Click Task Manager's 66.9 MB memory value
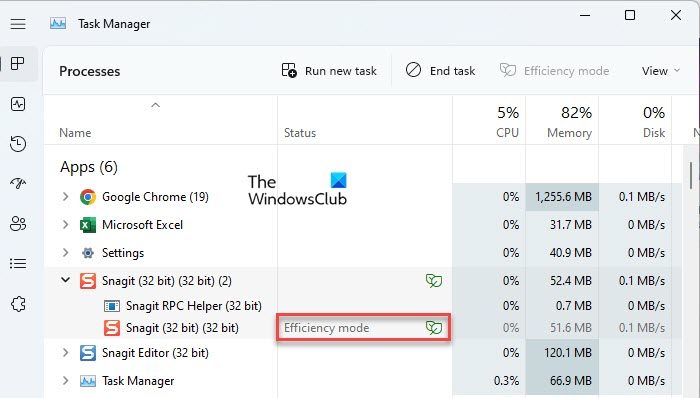 pos(571,381)
